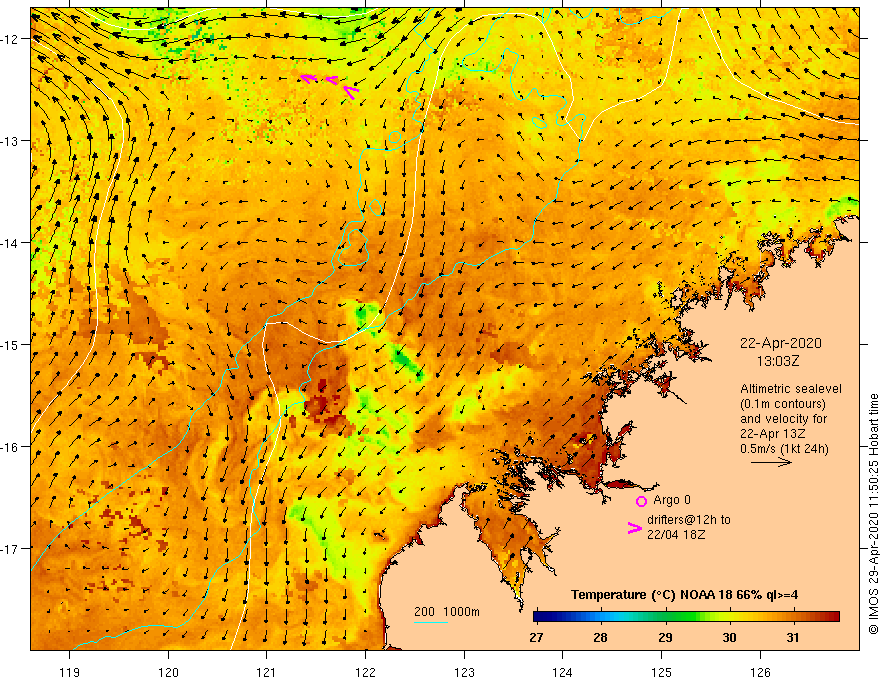
Task: Click the longitude axis label 123
Action: (x=464, y=672)
